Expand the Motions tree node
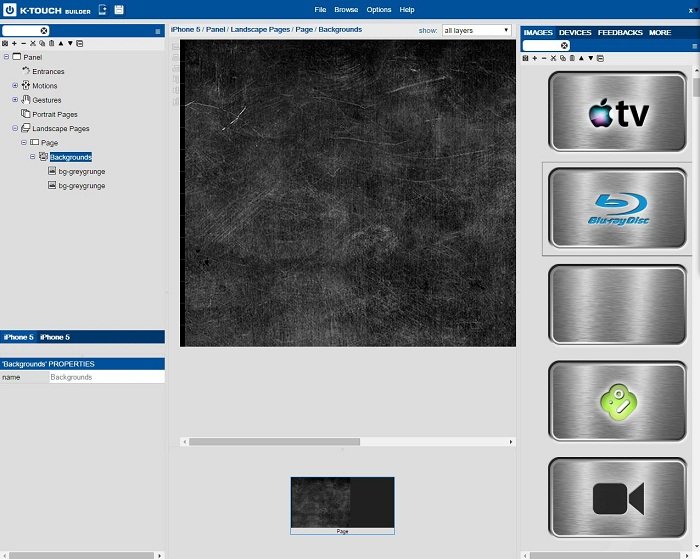The height and width of the screenshot is (559, 700). coord(15,85)
